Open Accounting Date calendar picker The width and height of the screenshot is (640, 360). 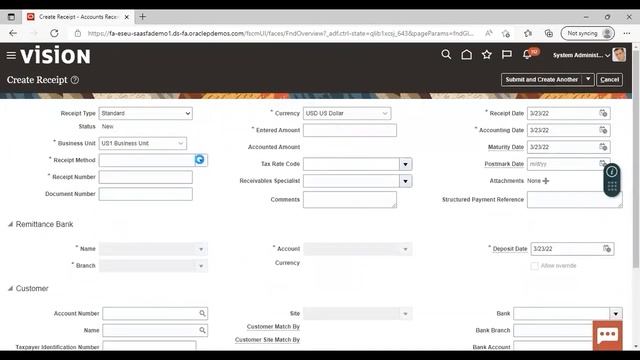603,130
